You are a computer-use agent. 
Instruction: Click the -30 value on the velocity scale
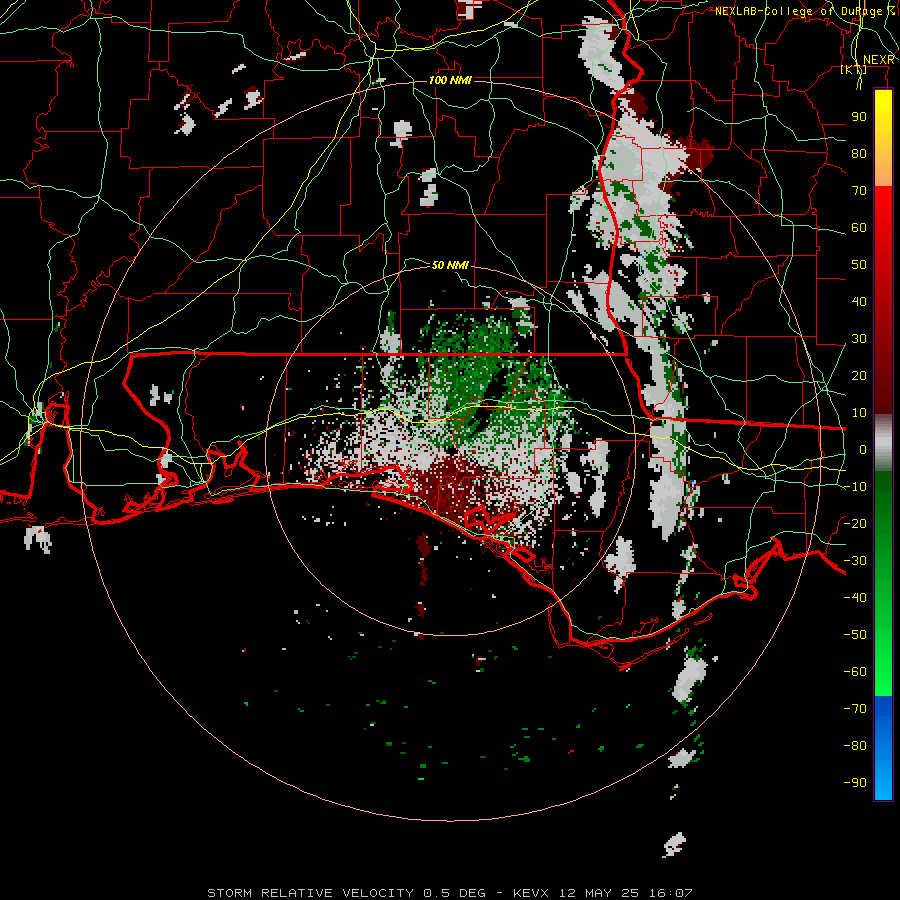[x=855, y=561]
